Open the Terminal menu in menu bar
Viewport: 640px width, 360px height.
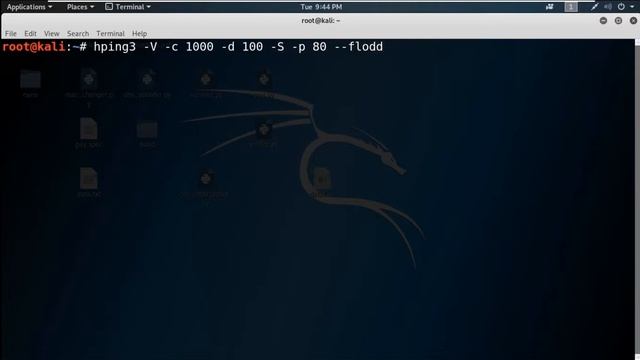click(x=110, y=33)
